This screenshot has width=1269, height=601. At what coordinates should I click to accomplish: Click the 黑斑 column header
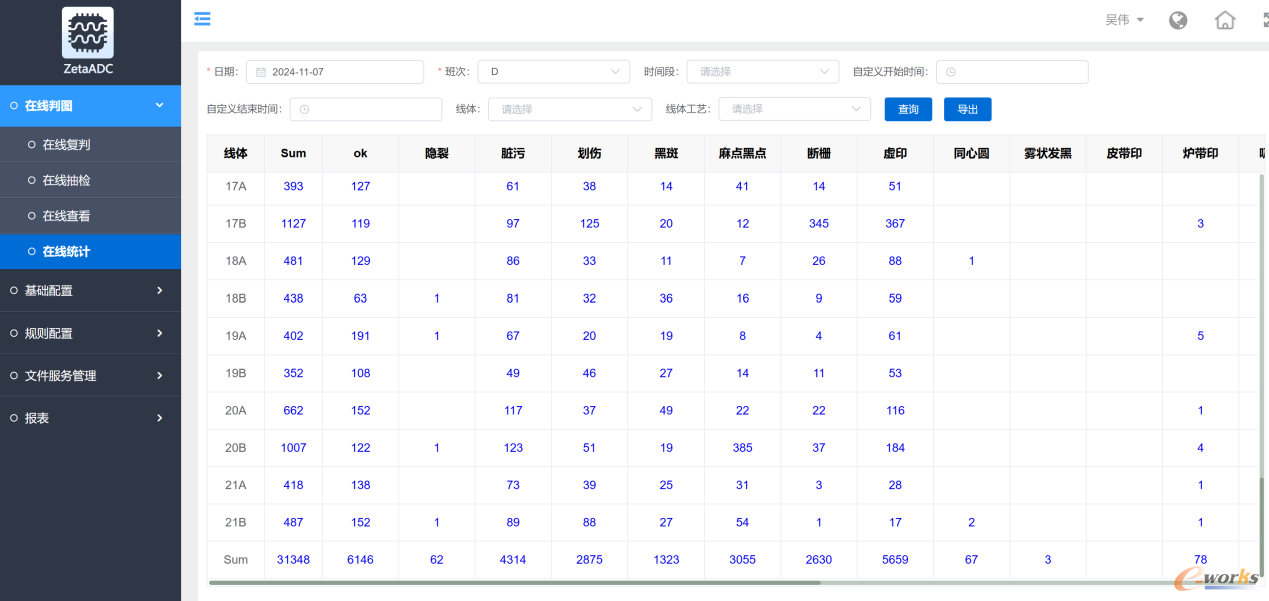click(x=666, y=154)
